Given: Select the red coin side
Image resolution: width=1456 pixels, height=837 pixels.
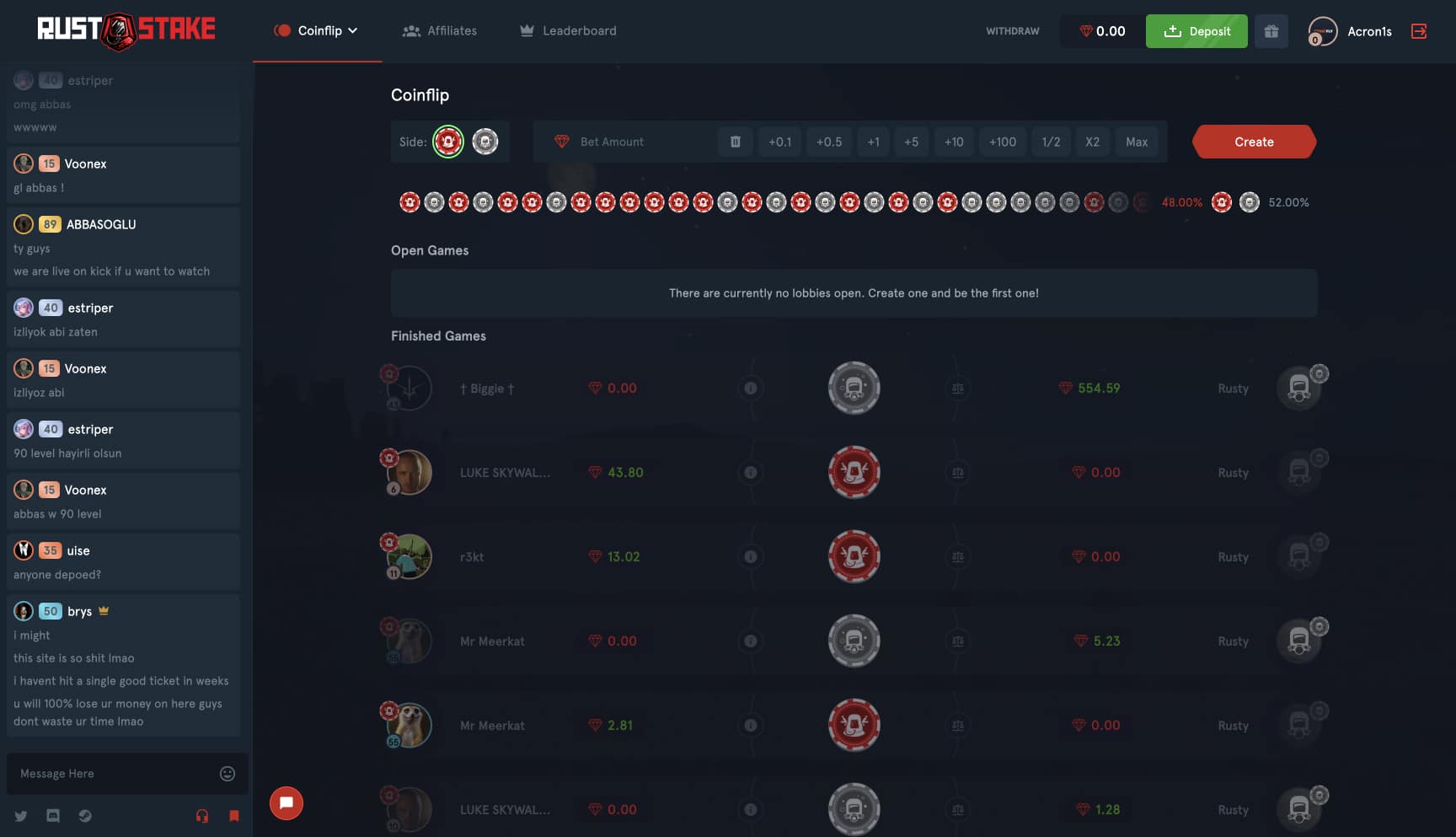Looking at the screenshot, I should click(x=448, y=142).
